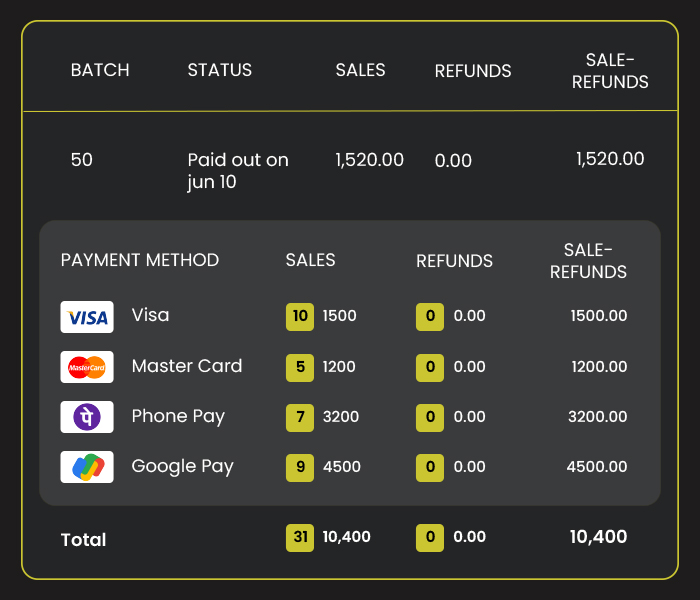Viewport: 700px width, 600px height.
Task: Select batch number 50 row
Action: click(82, 160)
